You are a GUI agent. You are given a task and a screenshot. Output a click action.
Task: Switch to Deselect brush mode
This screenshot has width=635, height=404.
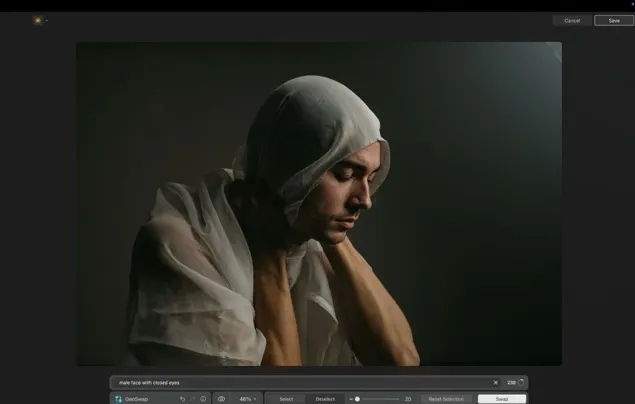[x=325, y=398]
